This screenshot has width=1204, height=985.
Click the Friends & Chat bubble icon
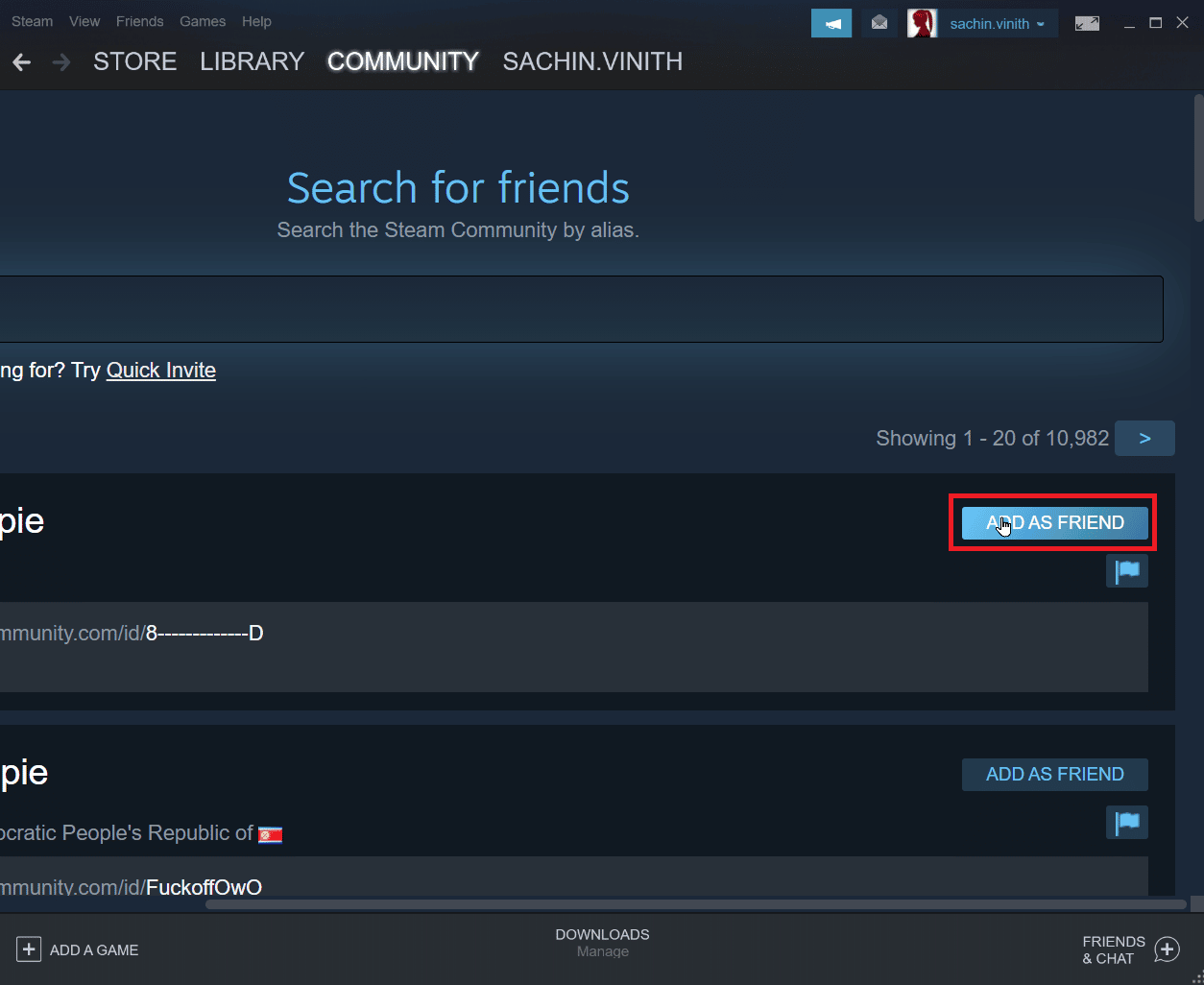[x=1167, y=949]
